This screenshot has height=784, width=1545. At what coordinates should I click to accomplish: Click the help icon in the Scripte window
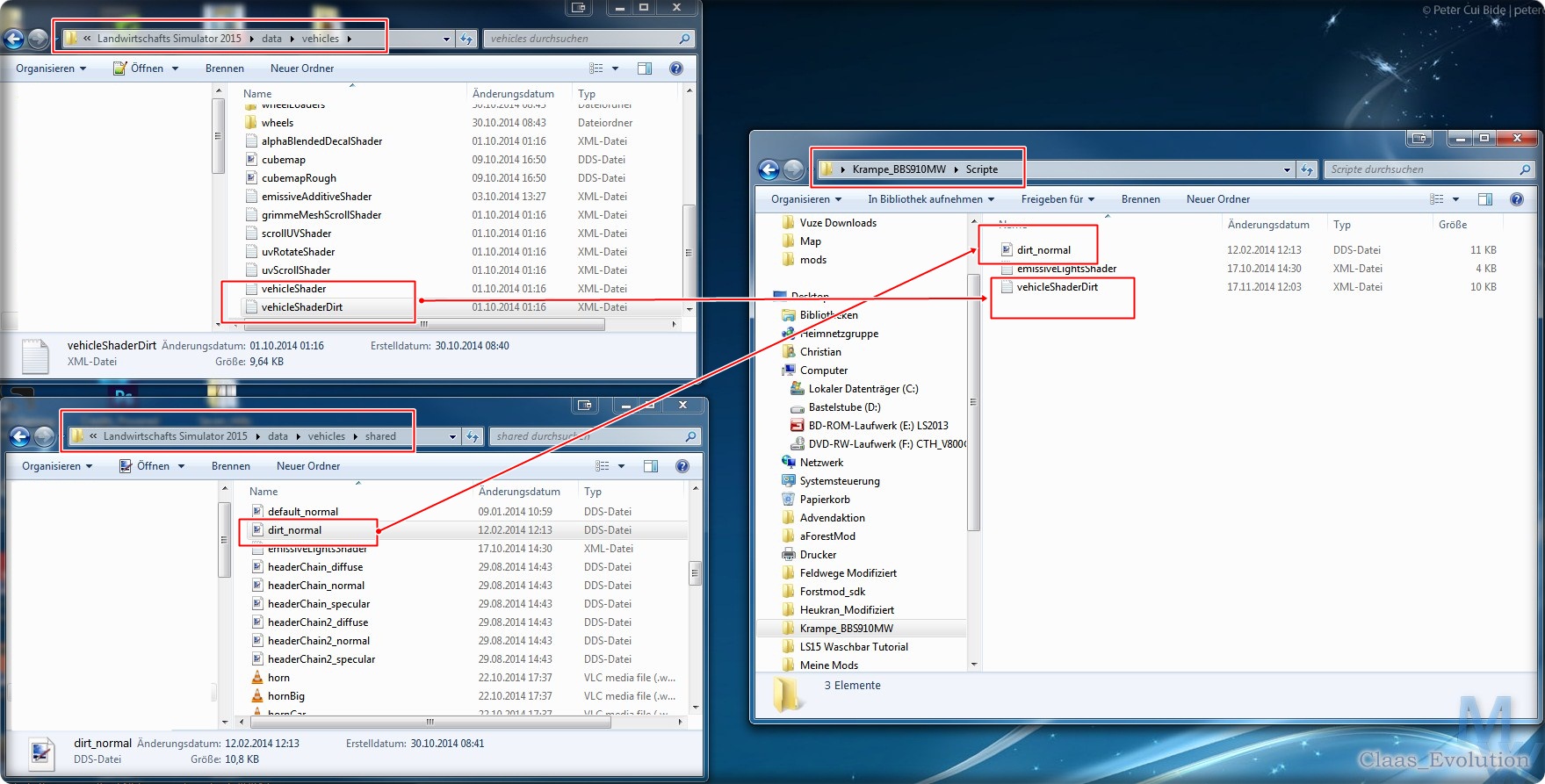click(1516, 199)
